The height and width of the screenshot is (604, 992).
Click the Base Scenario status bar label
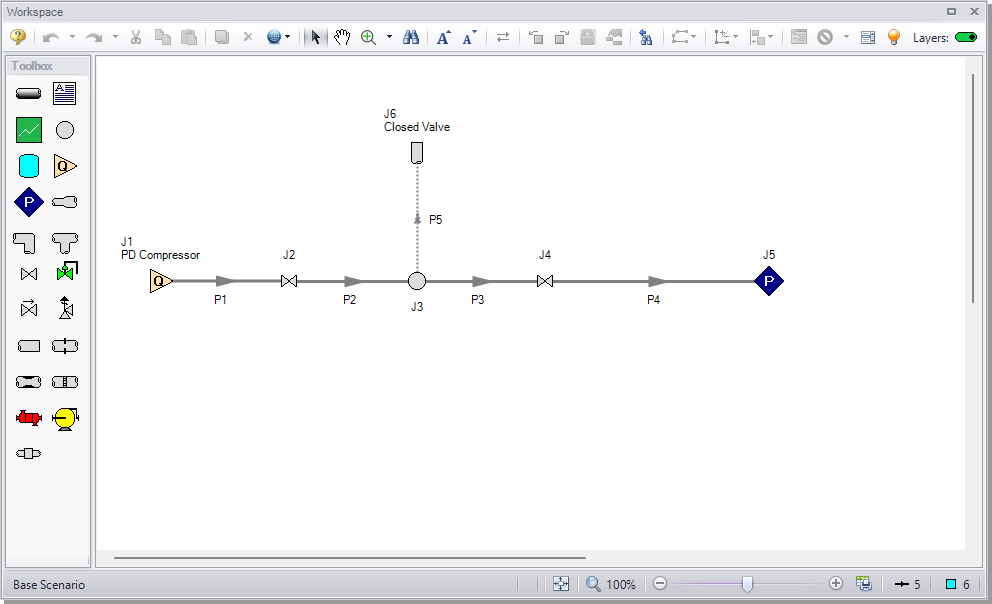pyautogui.click(x=49, y=585)
